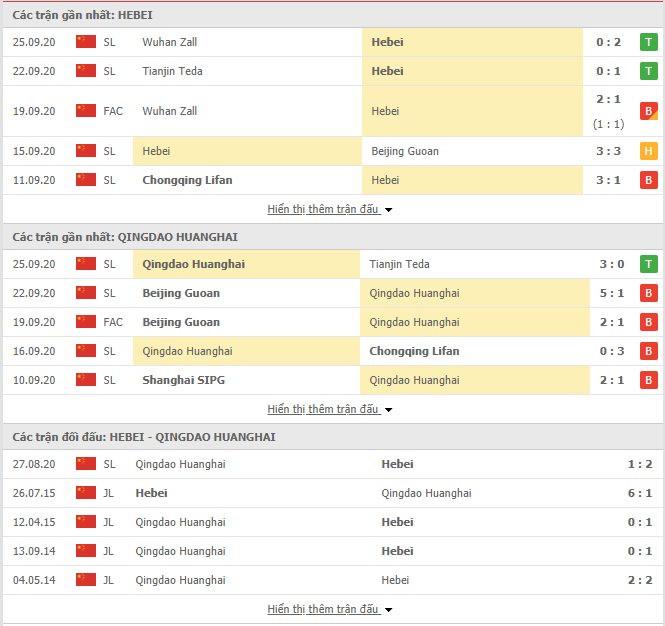This screenshot has height=626, width=665.
Task: Click China flag on 25.09.20 Wuhan Zall row
Action: coord(86,42)
